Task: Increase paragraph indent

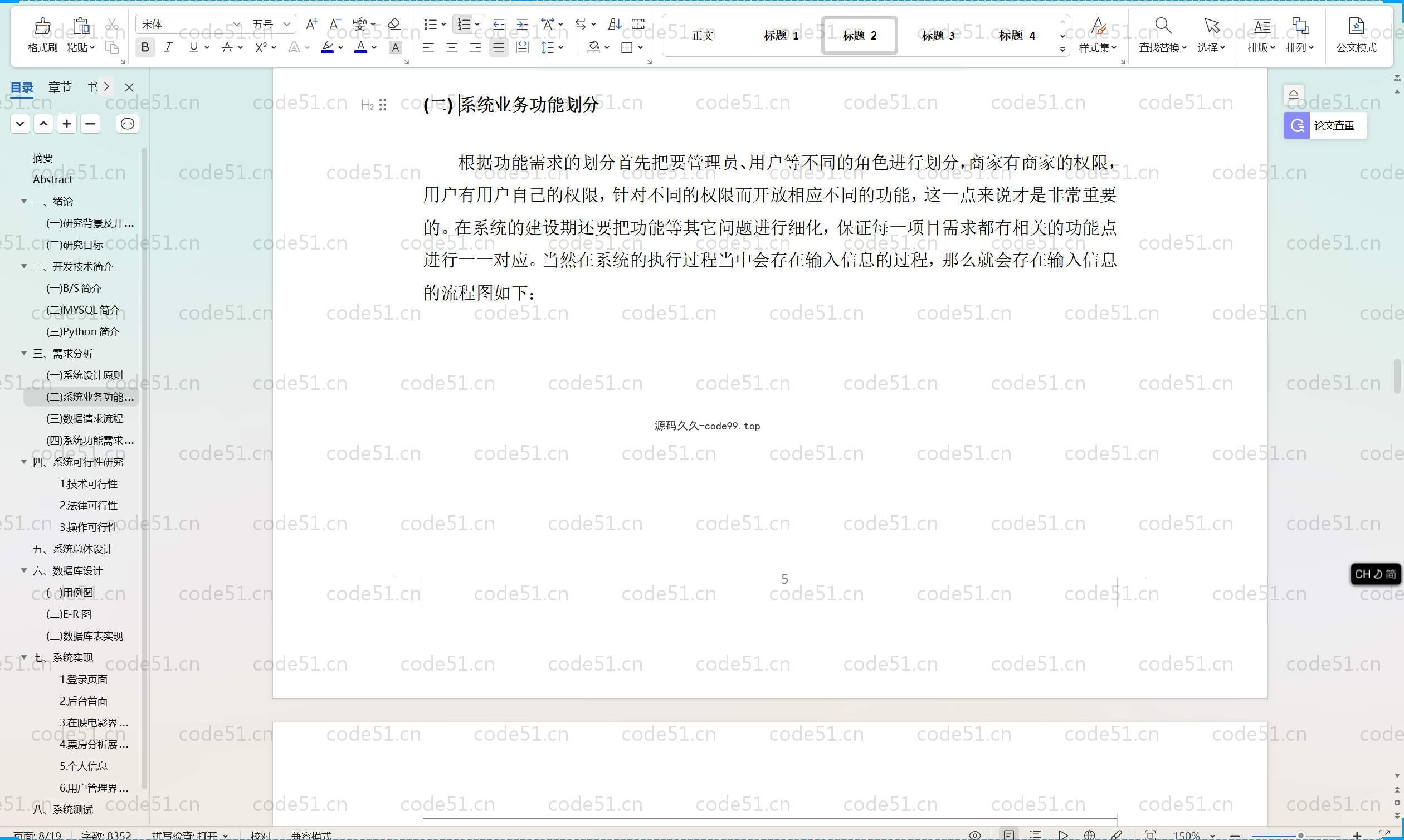Action: [x=522, y=25]
